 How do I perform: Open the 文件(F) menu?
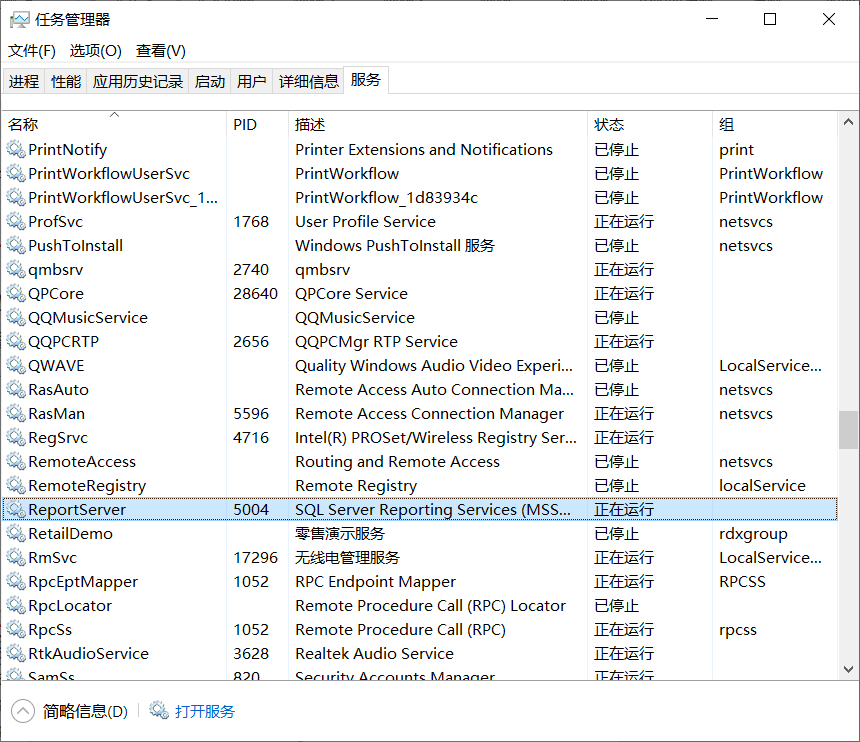pos(32,51)
